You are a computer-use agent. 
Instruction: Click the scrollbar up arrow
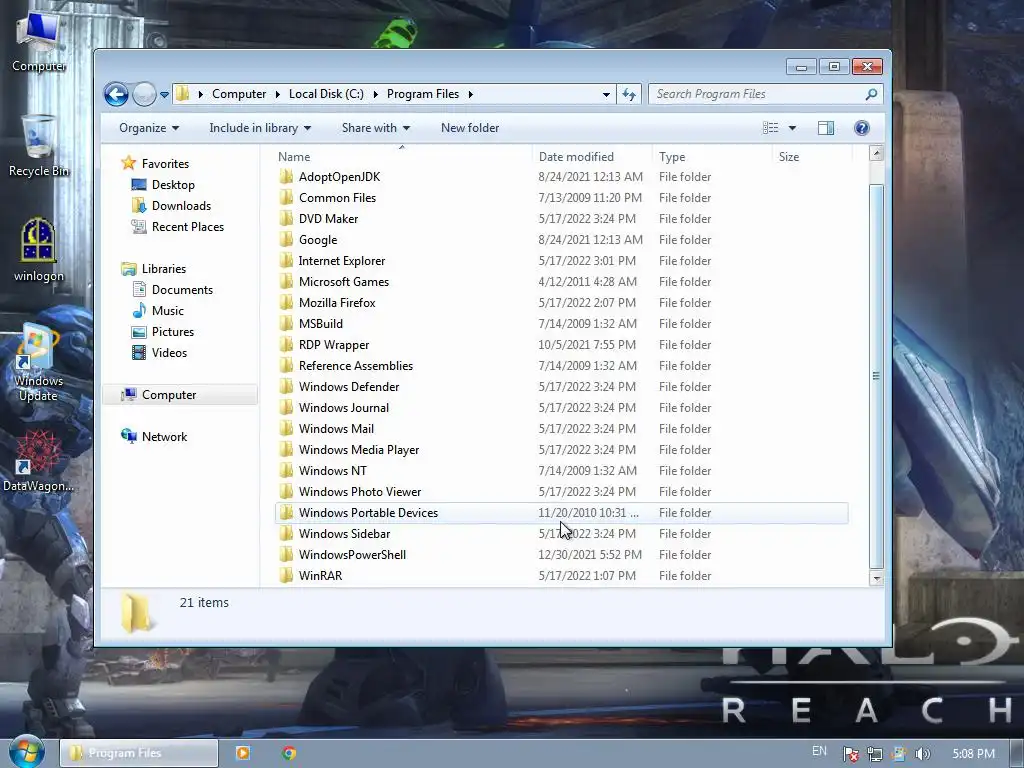click(x=876, y=153)
